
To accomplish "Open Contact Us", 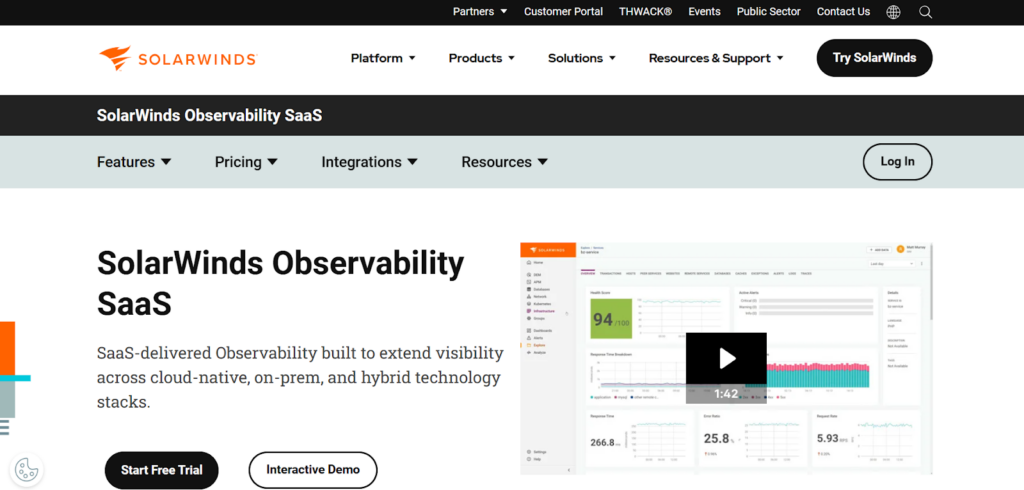I will [843, 12].
